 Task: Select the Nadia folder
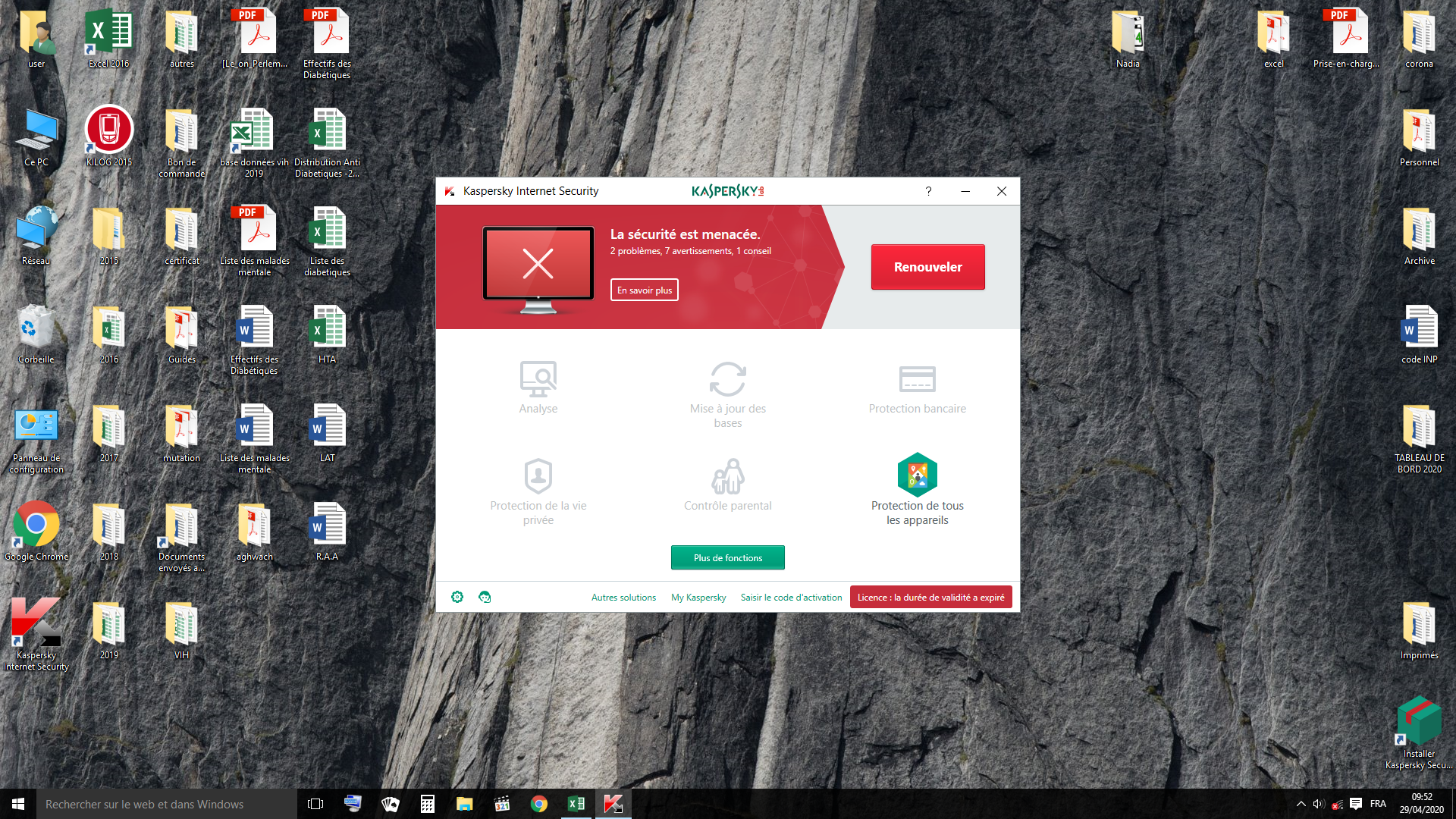(x=1128, y=38)
